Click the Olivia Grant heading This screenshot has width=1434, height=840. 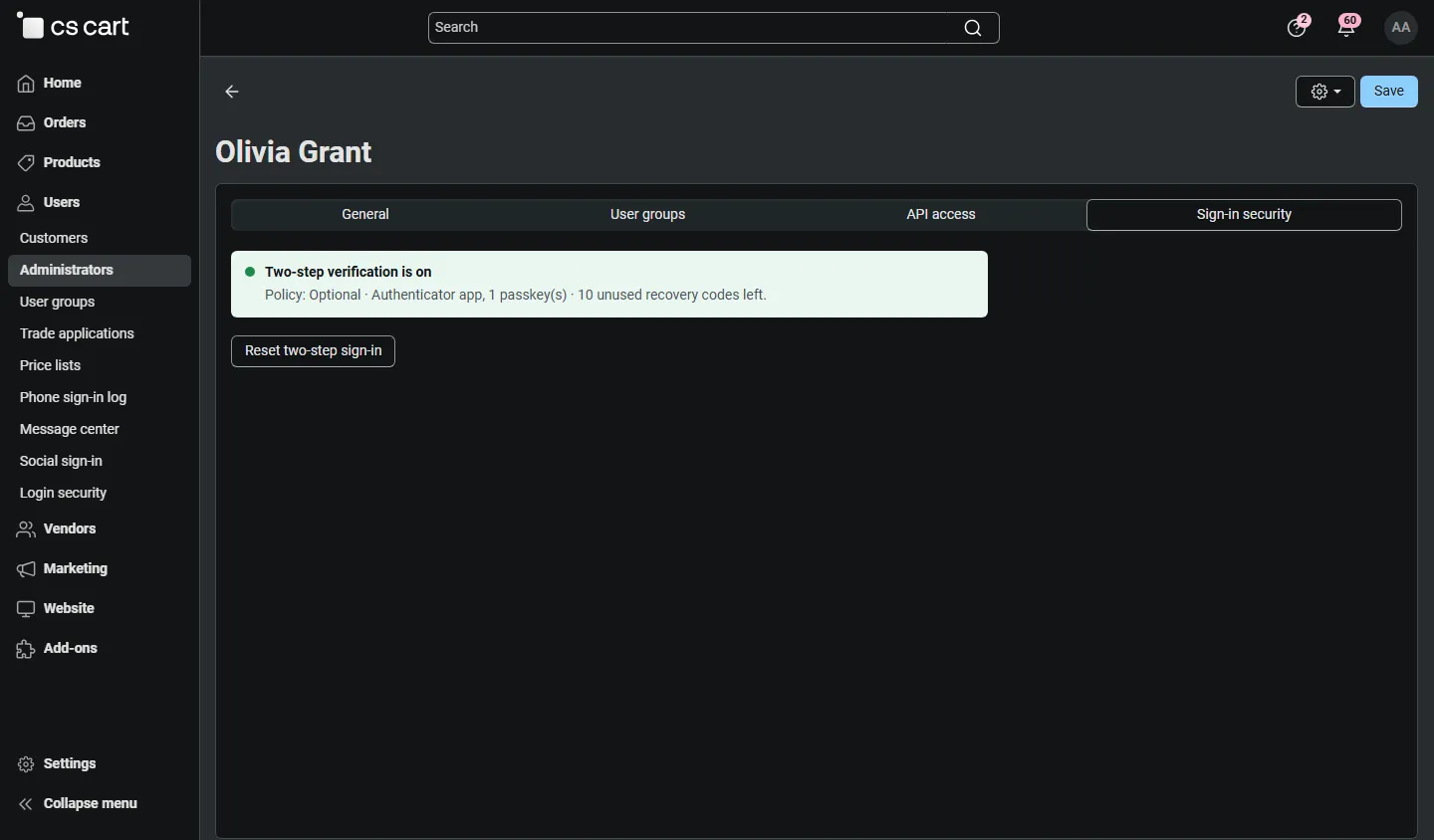(294, 152)
